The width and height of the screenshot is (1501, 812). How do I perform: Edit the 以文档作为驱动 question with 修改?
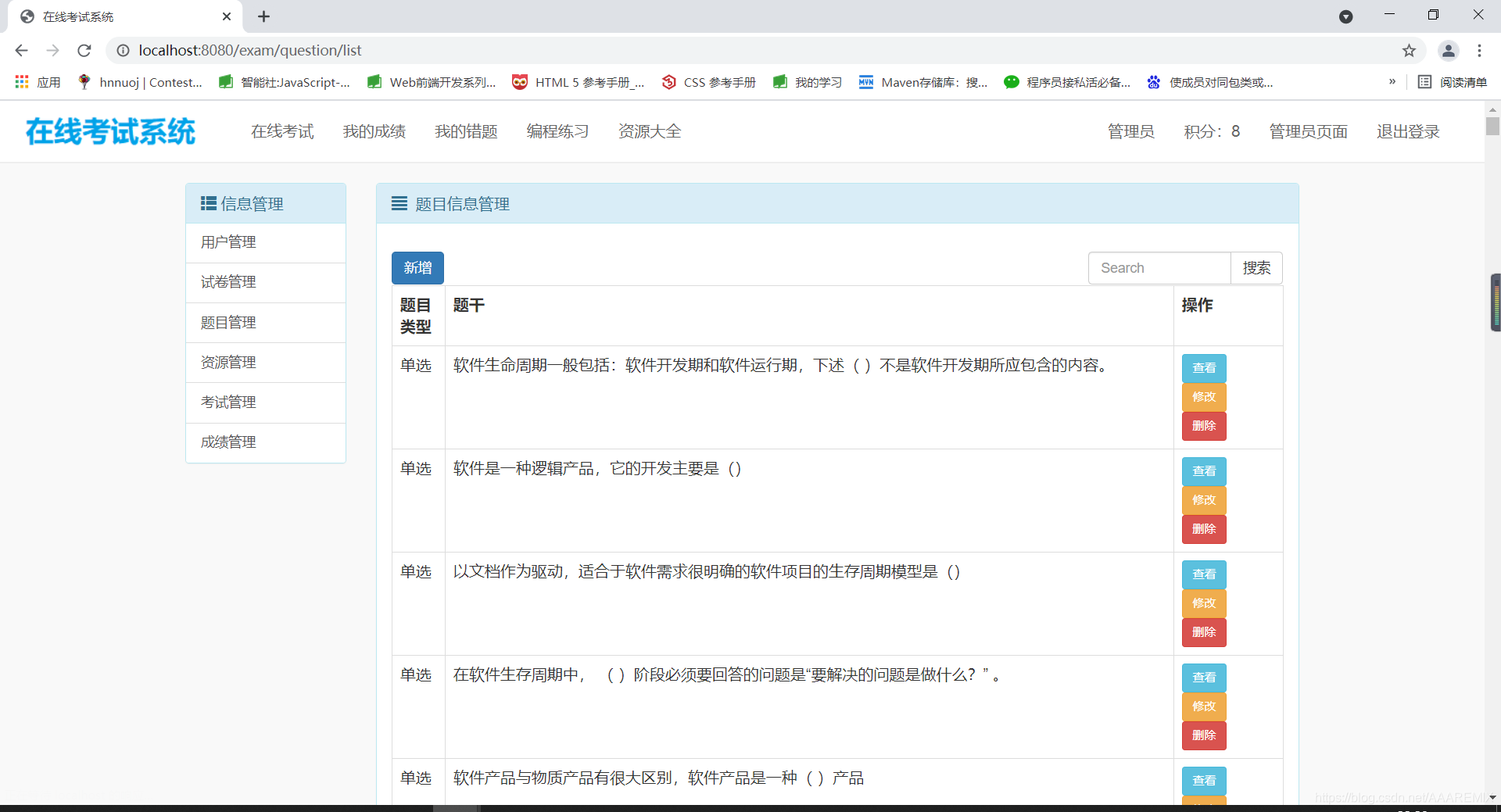click(x=1204, y=603)
